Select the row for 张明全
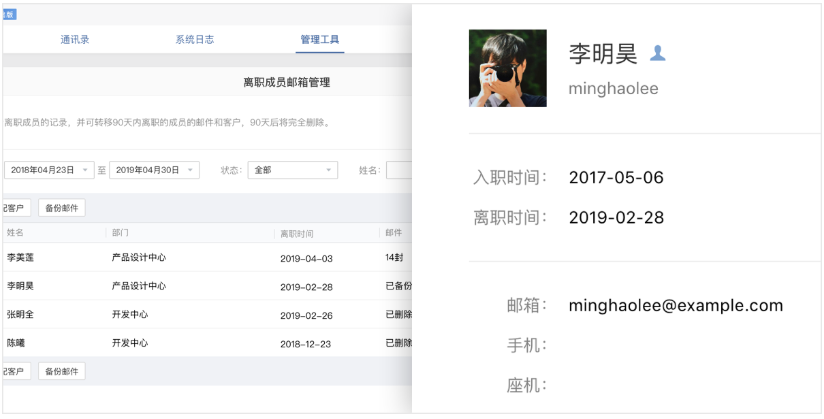The width and height of the screenshot is (824, 419). click(x=208, y=314)
